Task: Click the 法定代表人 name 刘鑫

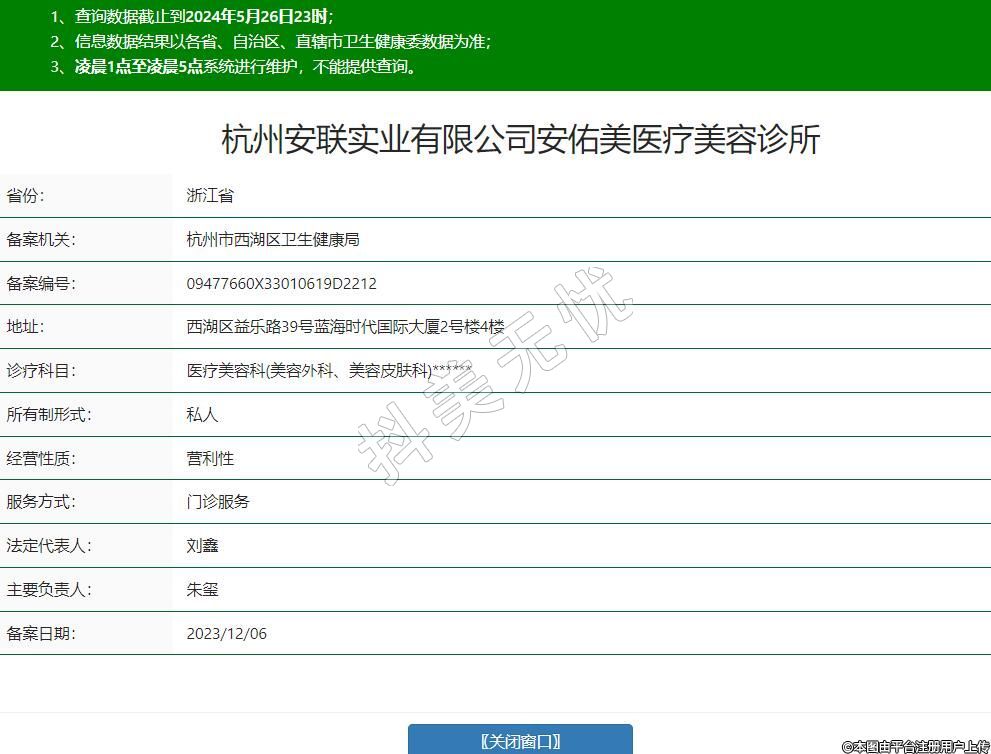Action: (202, 546)
